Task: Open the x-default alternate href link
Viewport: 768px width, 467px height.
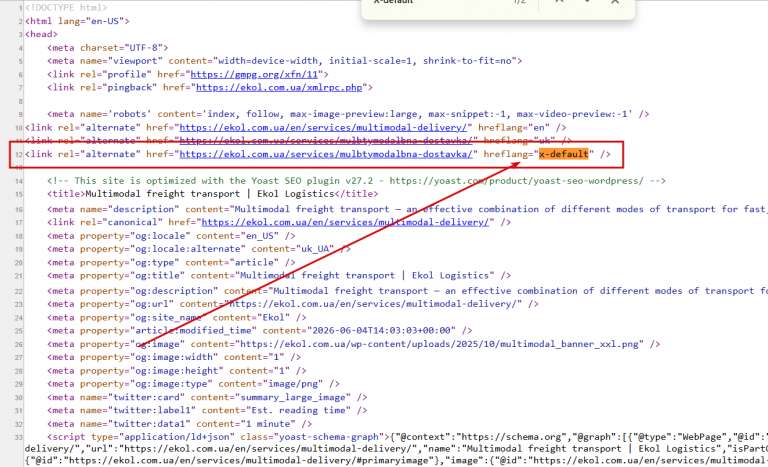Action: click(x=326, y=154)
